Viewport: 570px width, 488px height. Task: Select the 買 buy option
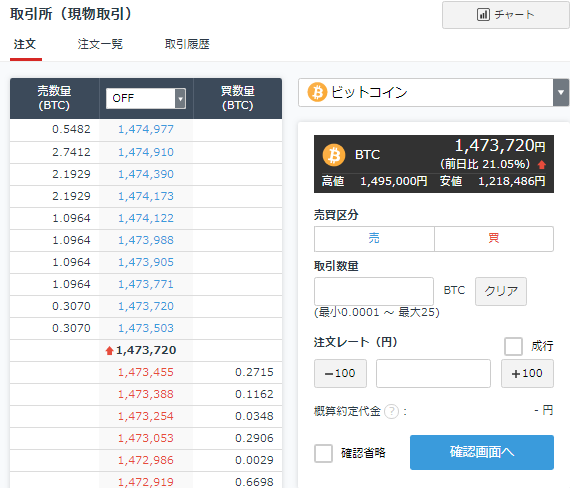pos(494,239)
